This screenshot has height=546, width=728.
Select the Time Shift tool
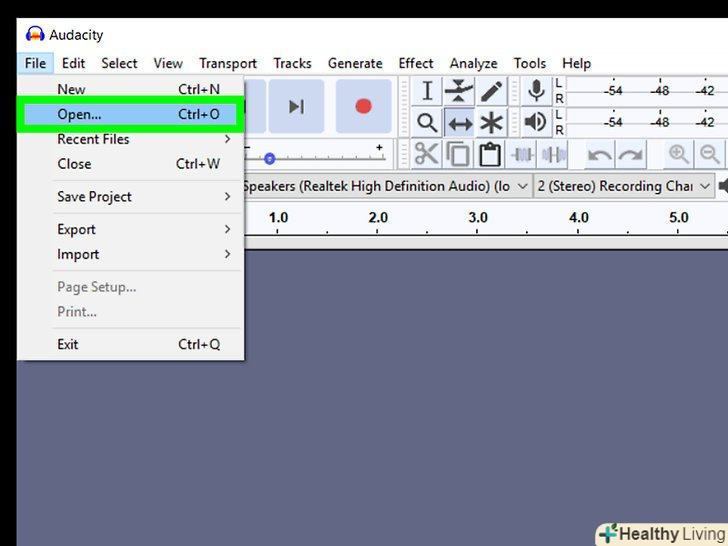(x=459, y=123)
